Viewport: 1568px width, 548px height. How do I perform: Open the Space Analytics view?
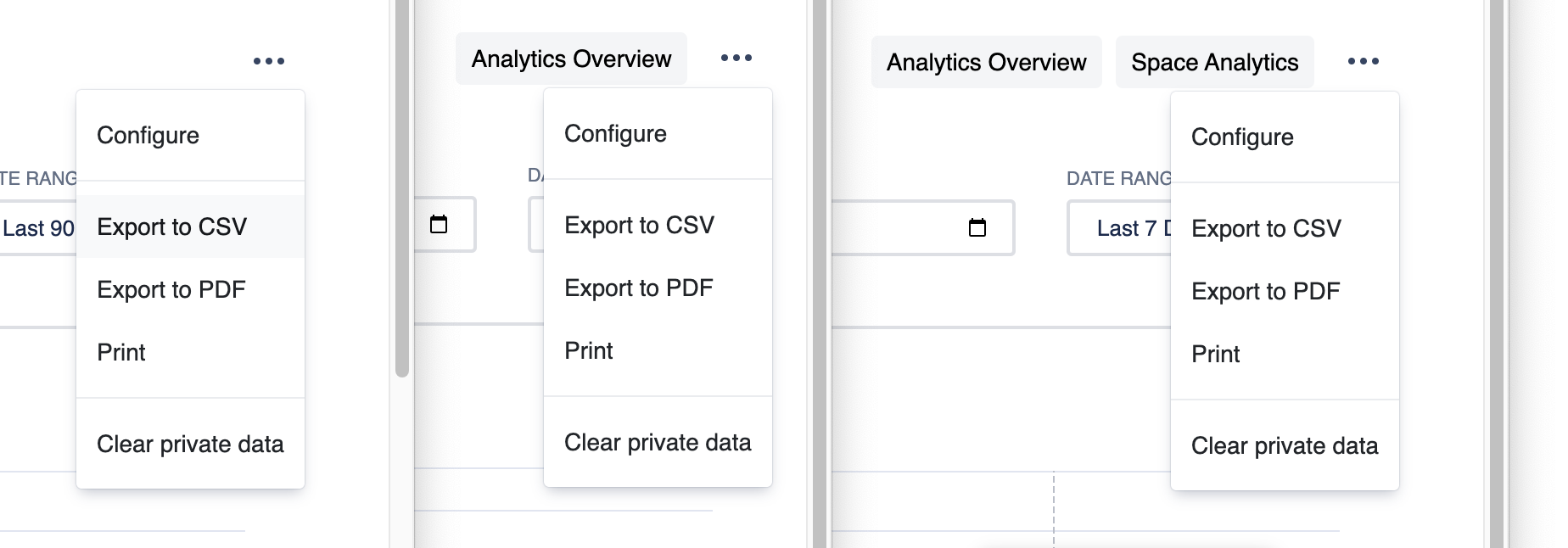click(x=1214, y=62)
